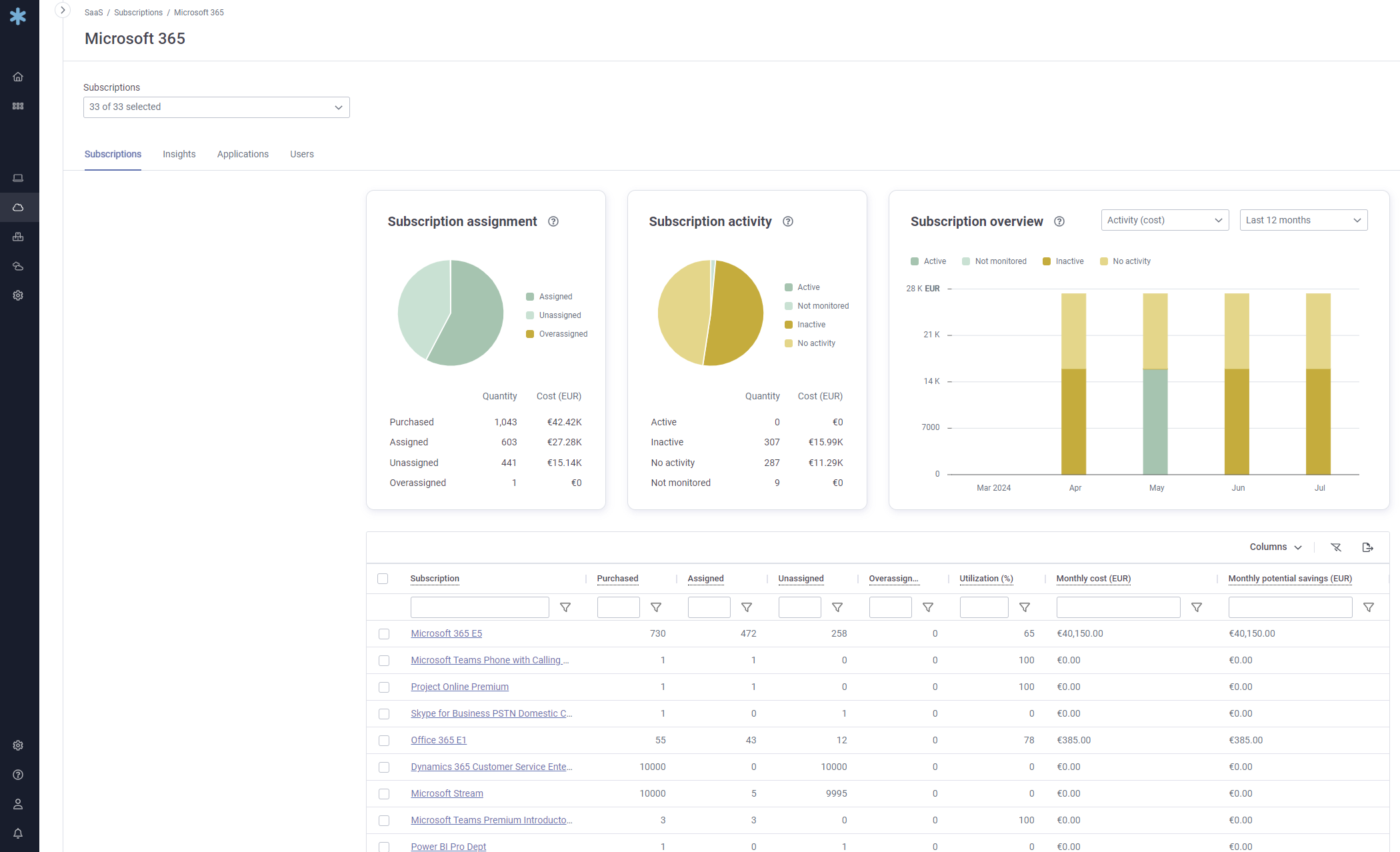The height and width of the screenshot is (852, 1400).
Task: Sort by the Utilization (%) column header
Action: (x=986, y=579)
